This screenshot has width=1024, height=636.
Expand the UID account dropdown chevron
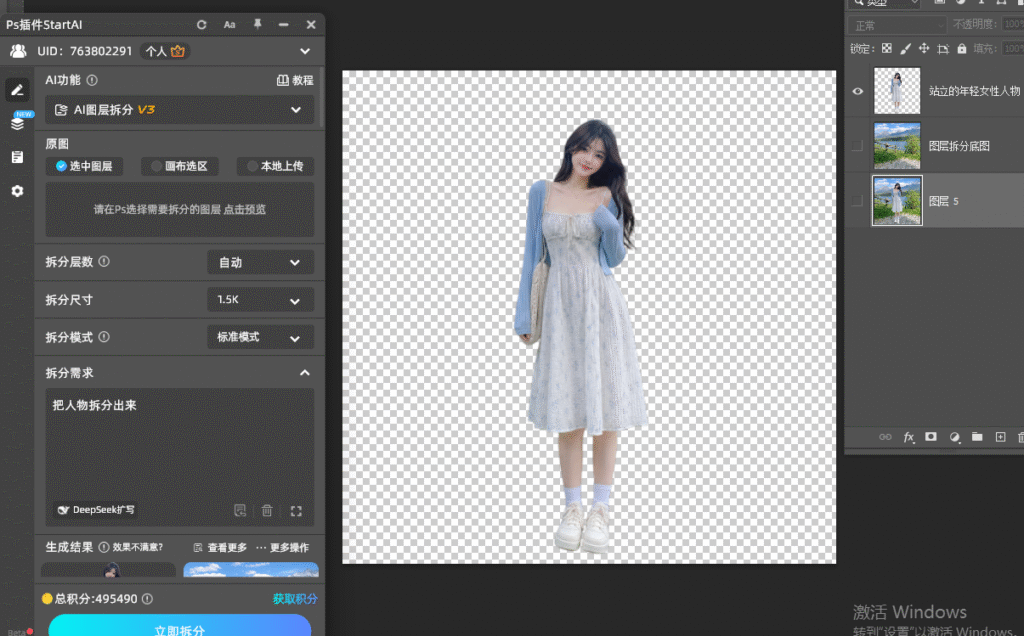[x=305, y=51]
